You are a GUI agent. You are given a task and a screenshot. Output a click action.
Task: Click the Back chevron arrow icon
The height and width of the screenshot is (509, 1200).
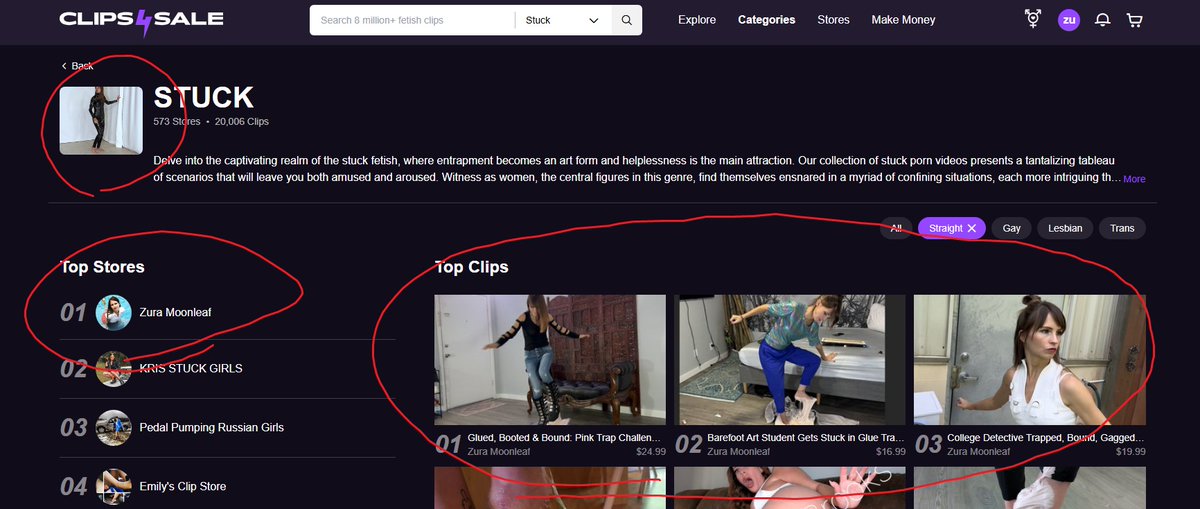click(64, 66)
